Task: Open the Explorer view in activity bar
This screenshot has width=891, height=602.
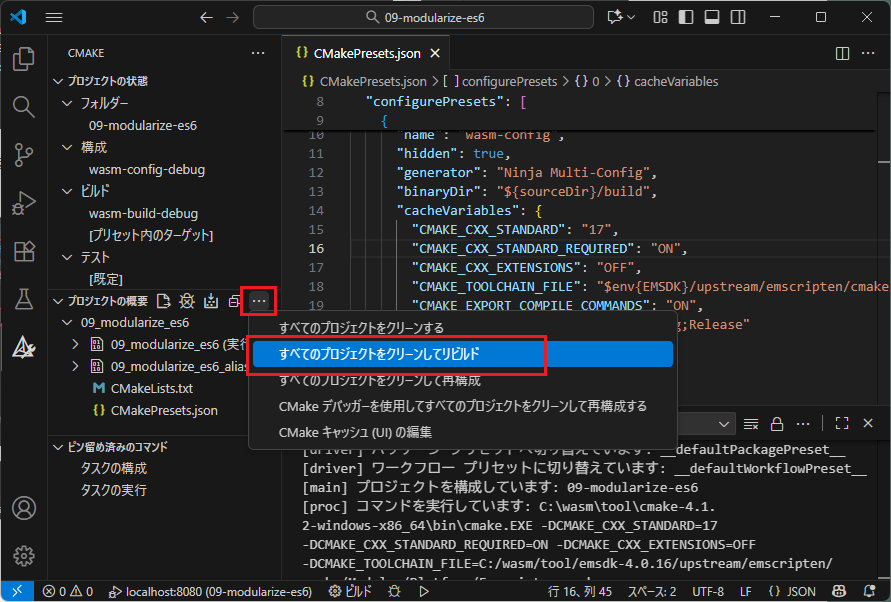Action: (23, 59)
